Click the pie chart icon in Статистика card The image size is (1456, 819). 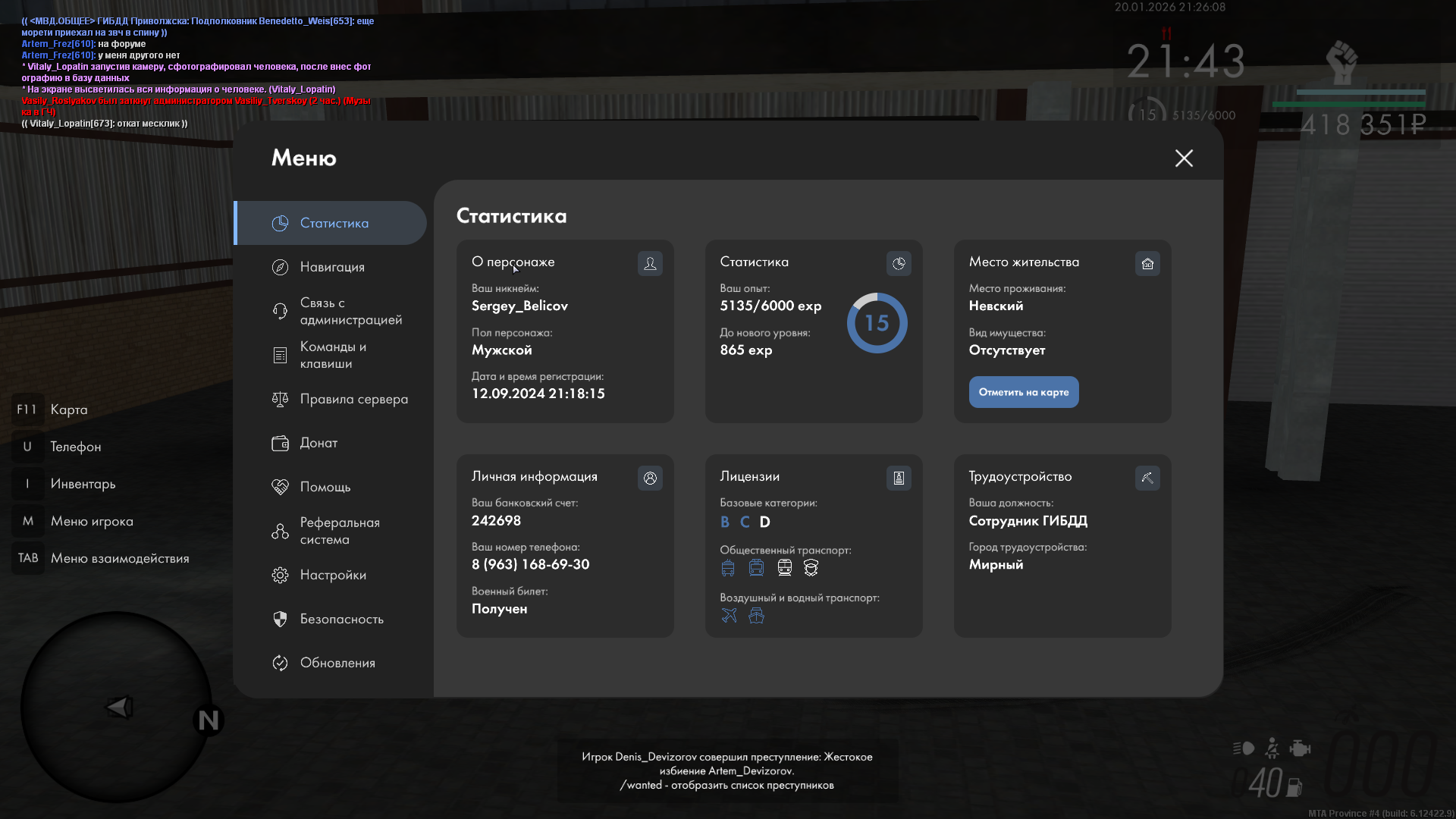click(x=899, y=263)
